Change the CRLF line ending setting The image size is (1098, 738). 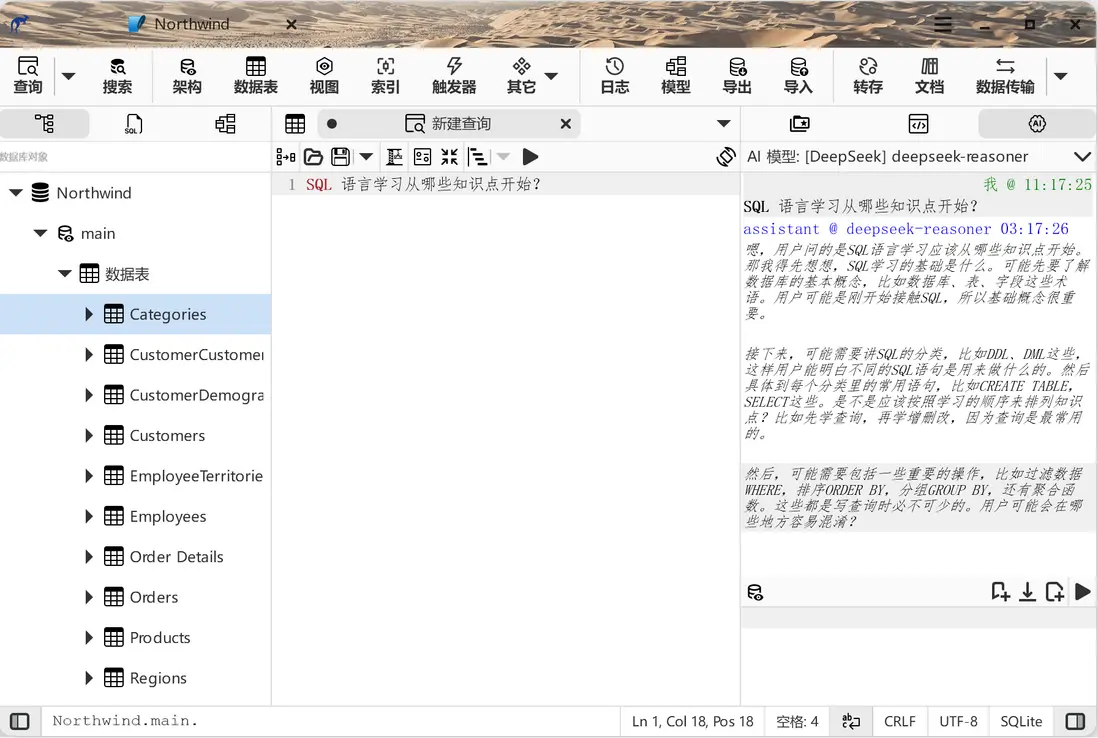point(899,720)
